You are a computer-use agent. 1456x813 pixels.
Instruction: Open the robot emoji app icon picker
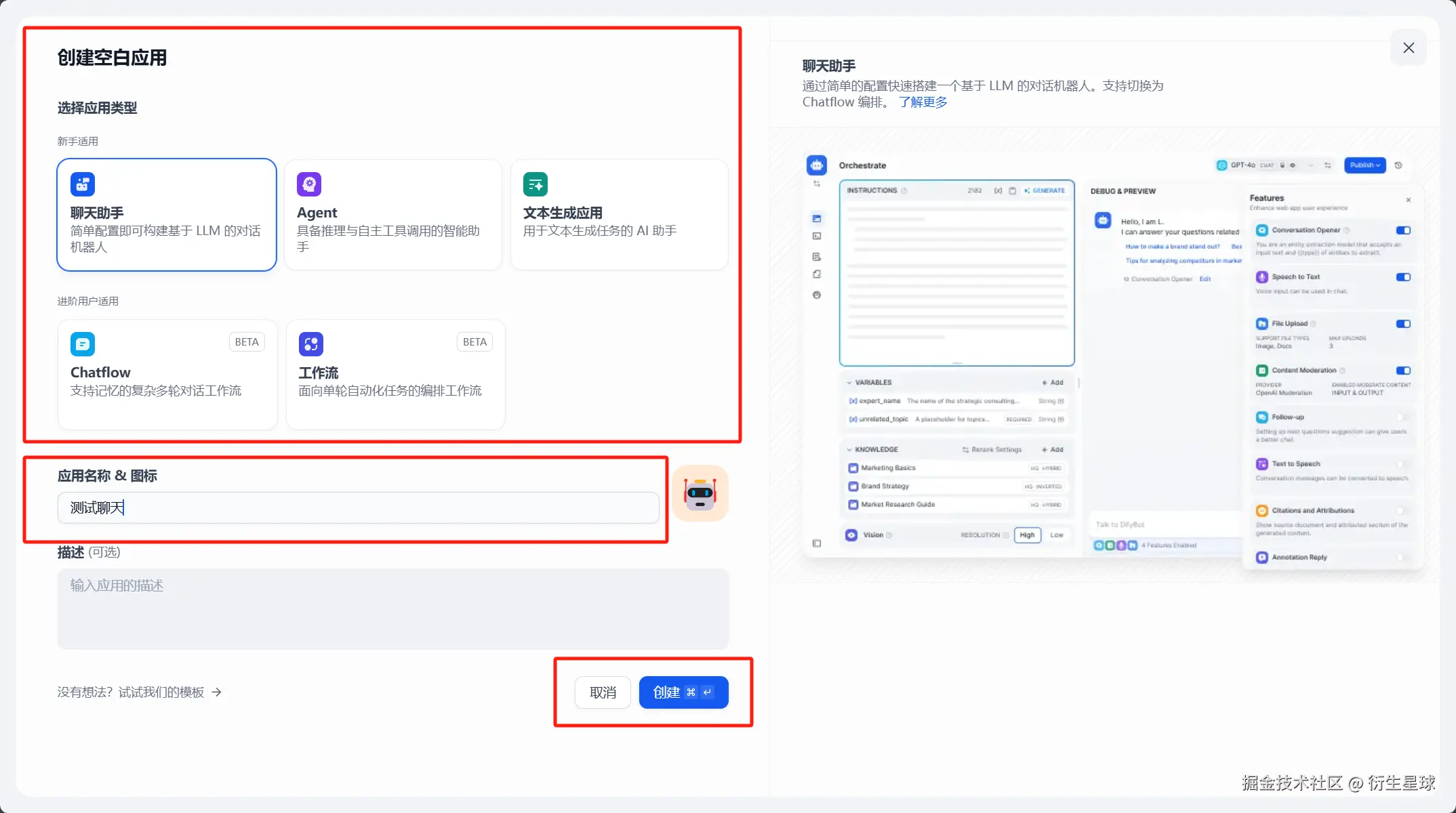(x=700, y=494)
